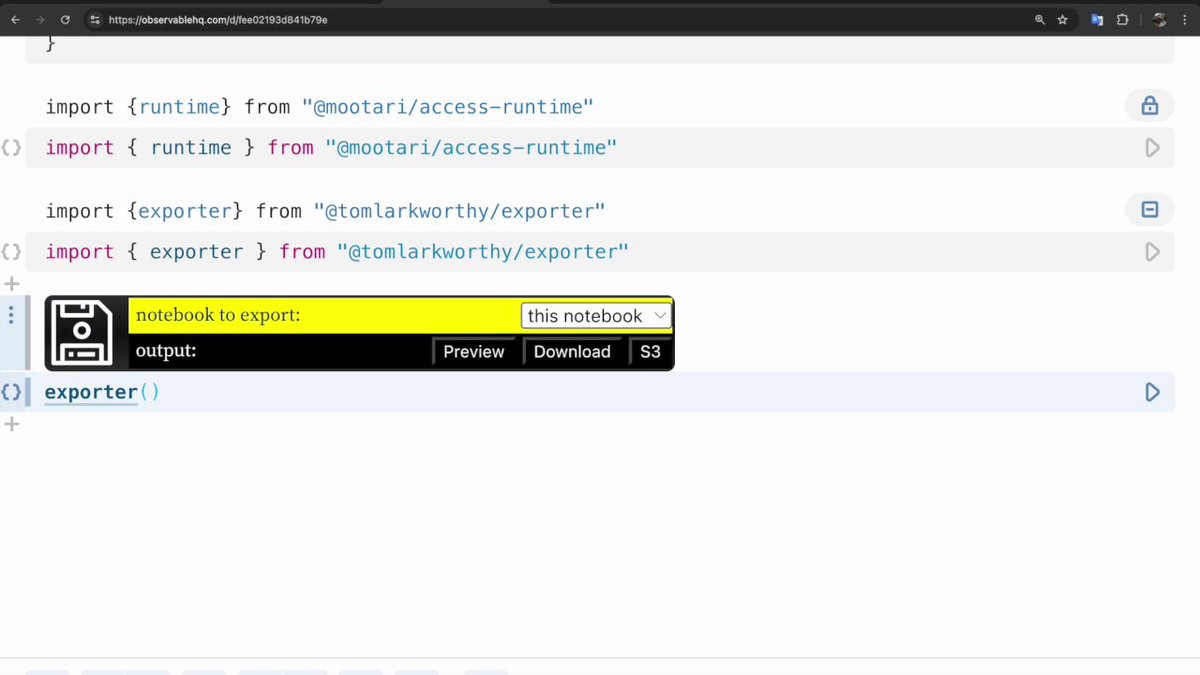
Task: Open "@tomlarkworthy/exporter" link in rendered import
Action: click(x=460, y=210)
